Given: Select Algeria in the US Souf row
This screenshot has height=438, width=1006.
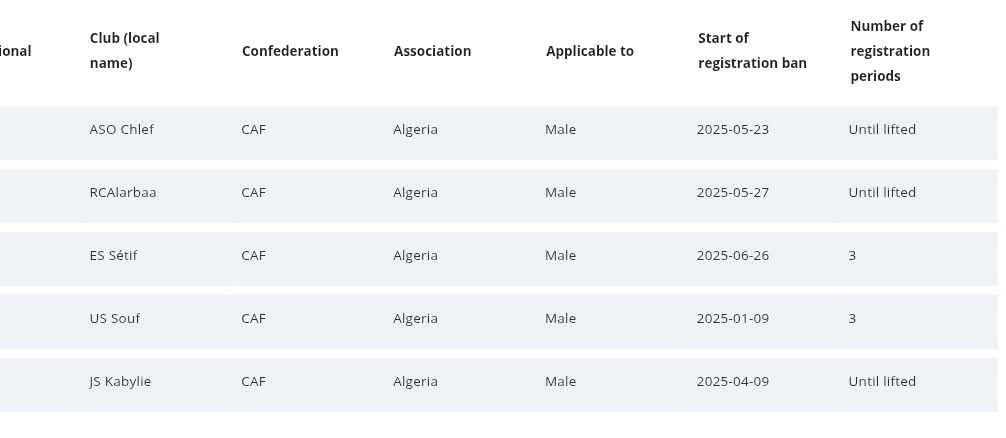Looking at the screenshot, I should [415, 319].
